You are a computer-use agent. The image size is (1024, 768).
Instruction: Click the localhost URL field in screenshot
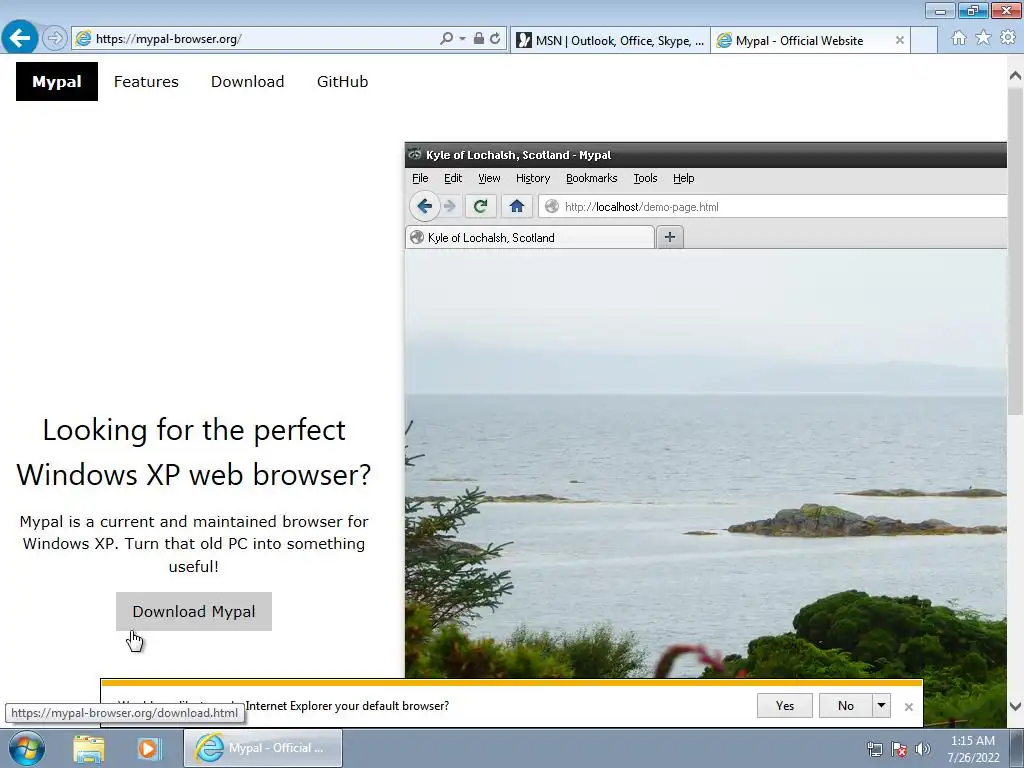click(x=773, y=206)
